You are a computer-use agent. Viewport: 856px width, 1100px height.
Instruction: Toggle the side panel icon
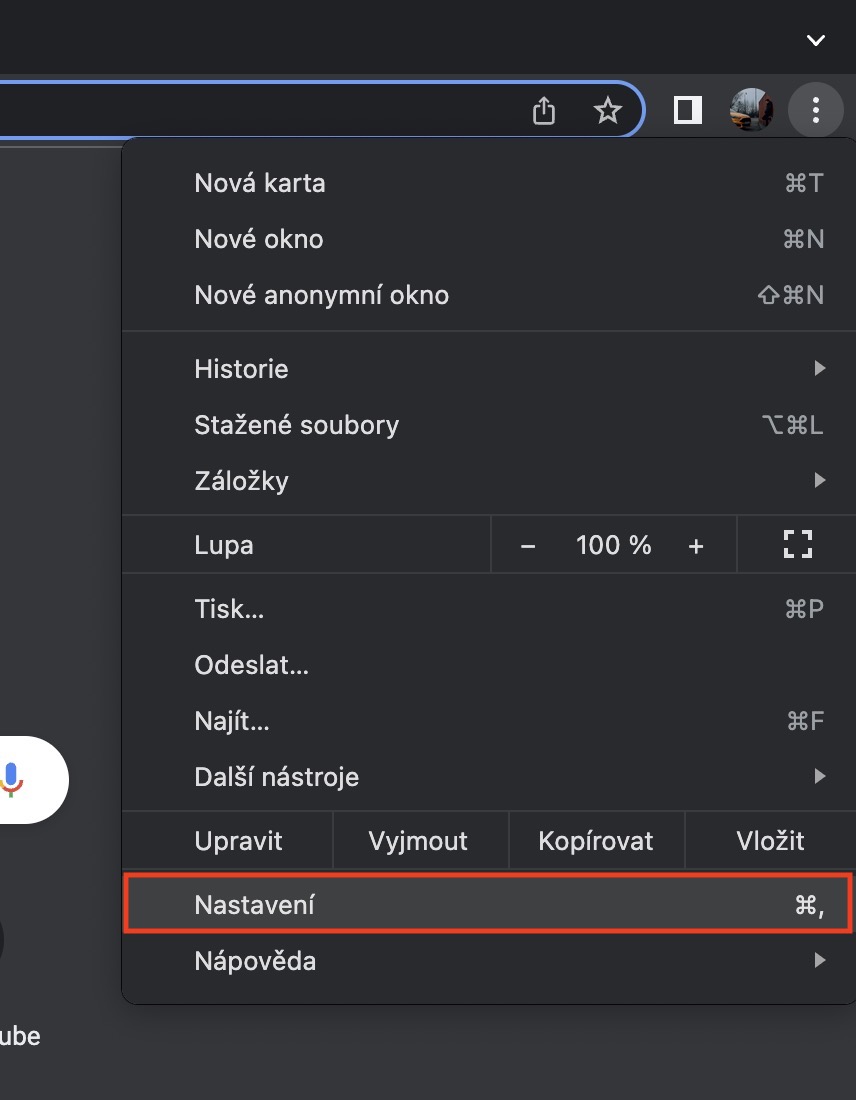click(687, 110)
